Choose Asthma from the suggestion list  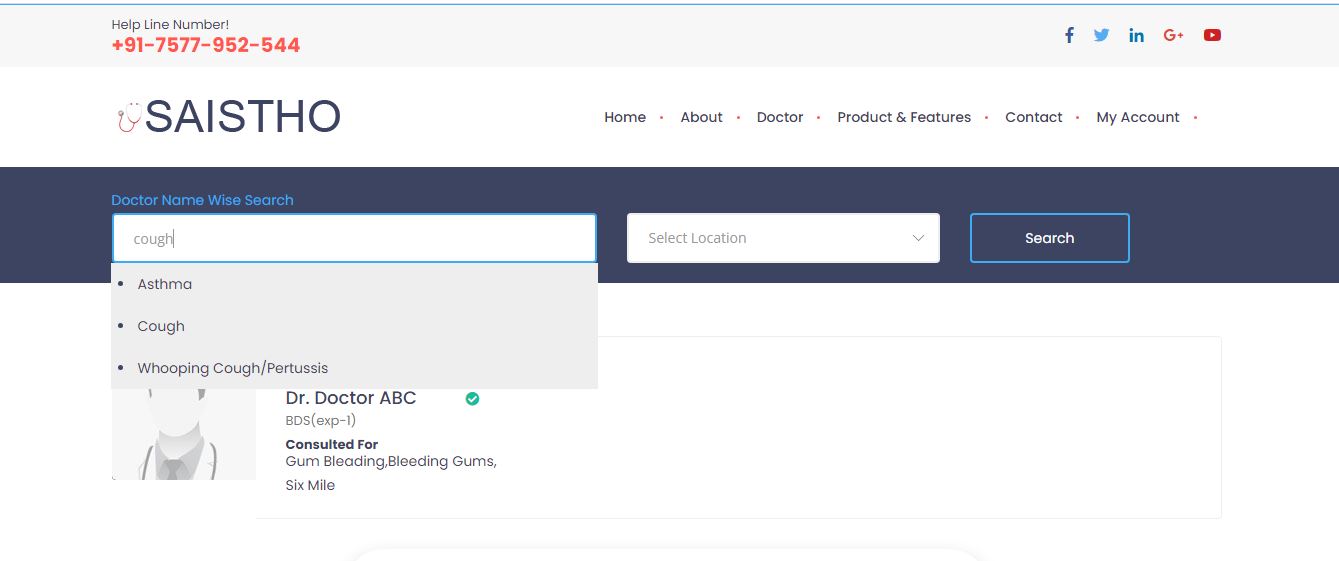[165, 284]
